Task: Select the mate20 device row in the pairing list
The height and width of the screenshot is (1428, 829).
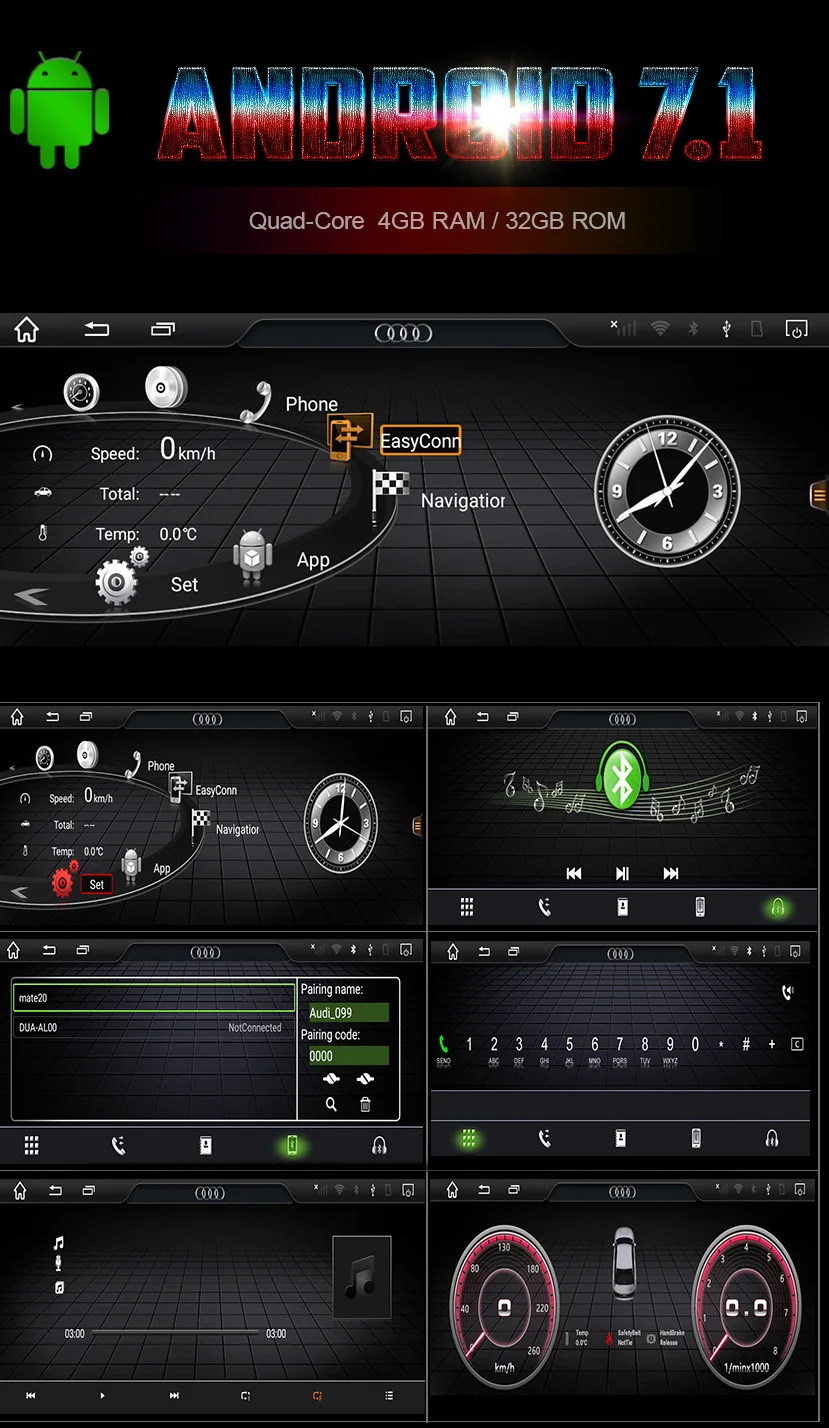Action: tap(154, 998)
